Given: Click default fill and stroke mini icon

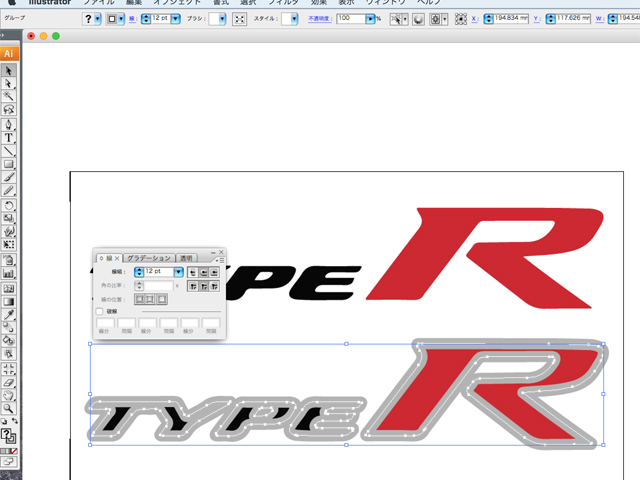Looking at the screenshot, I should pyautogui.click(x=4, y=421).
